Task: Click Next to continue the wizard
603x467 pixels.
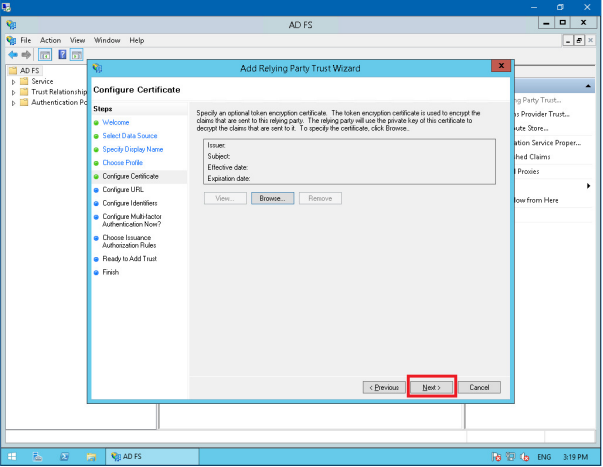Action: pos(432,387)
